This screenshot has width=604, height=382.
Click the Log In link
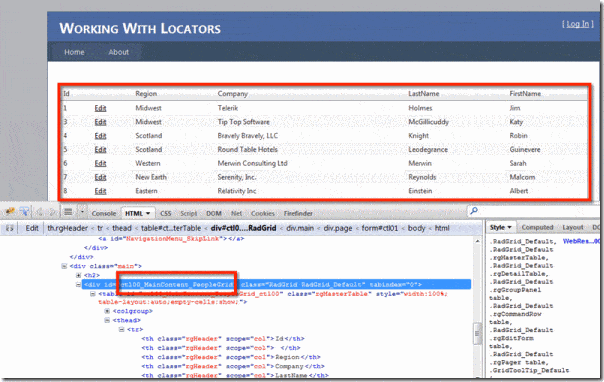coord(578,24)
